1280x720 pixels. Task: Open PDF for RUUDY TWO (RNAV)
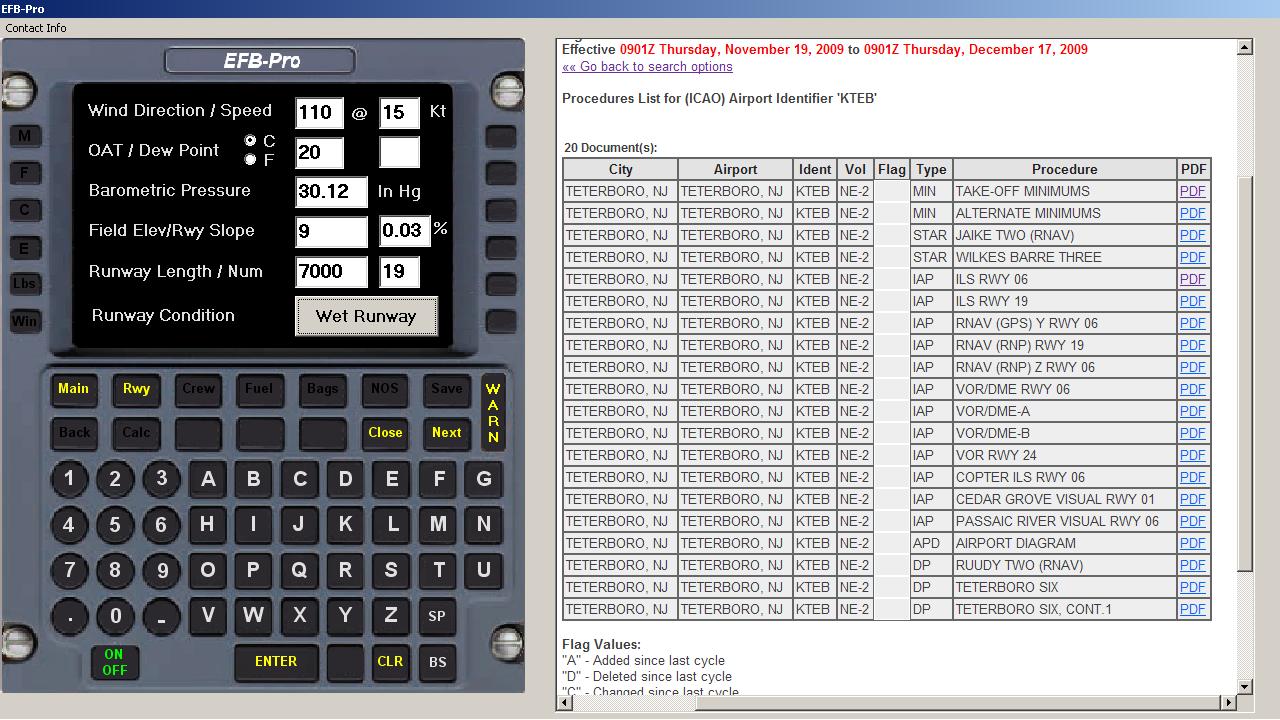[x=1192, y=565]
